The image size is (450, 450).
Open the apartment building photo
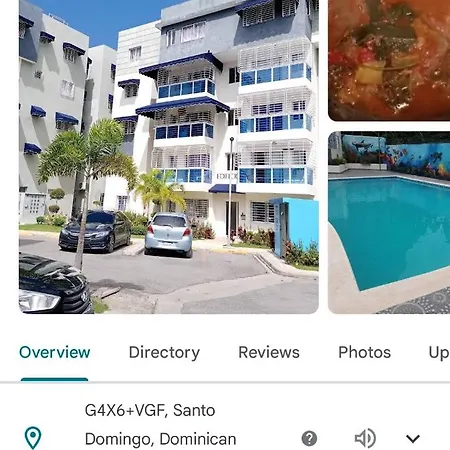(x=169, y=157)
